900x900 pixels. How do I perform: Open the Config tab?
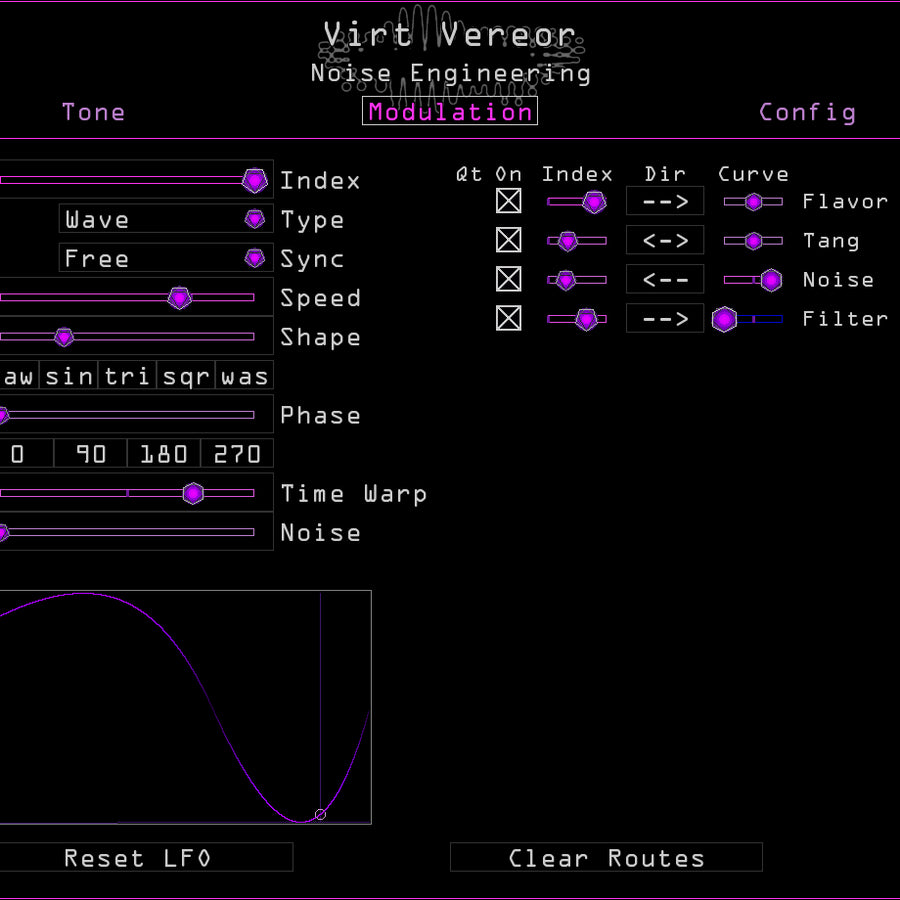(807, 112)
